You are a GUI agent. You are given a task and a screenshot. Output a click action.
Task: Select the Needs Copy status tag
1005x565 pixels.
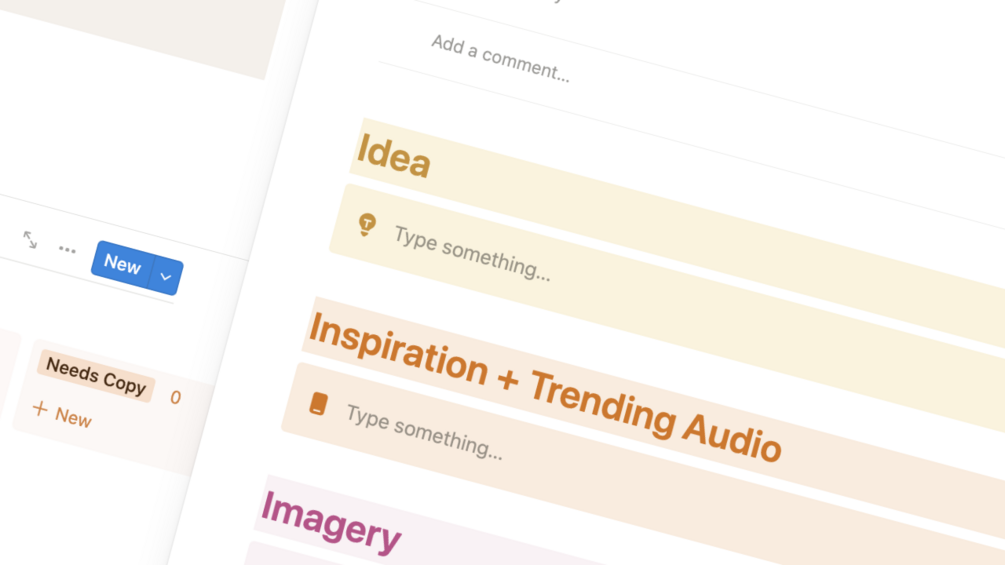pyautogui.click(x=96, y=377)
